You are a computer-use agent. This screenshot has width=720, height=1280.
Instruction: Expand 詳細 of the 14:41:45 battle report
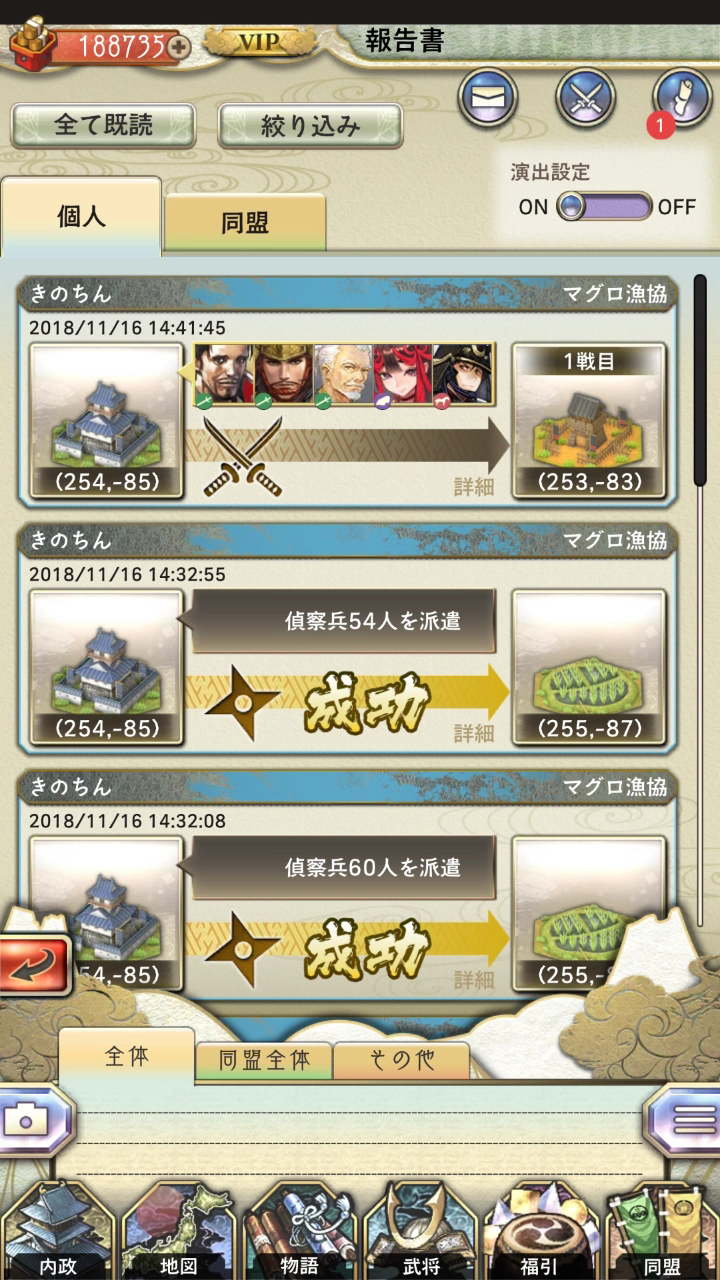[x=473, y=487]
